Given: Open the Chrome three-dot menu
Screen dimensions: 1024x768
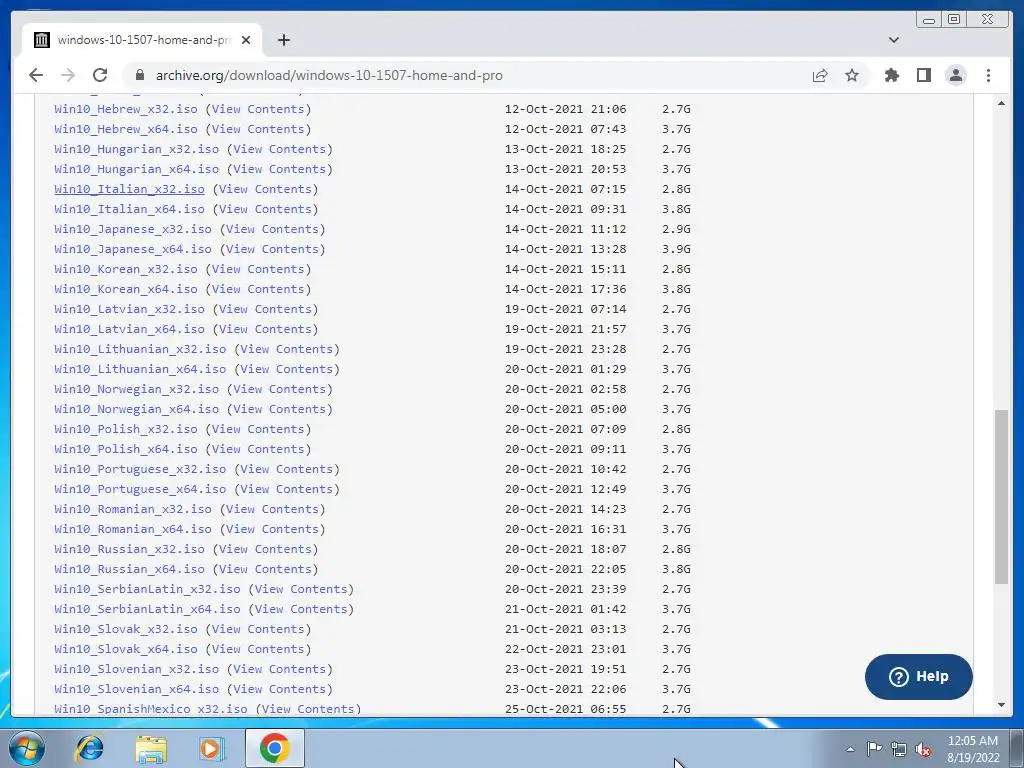Looking at the screenshot, I should pyautogui.click(x=988, y=75).
